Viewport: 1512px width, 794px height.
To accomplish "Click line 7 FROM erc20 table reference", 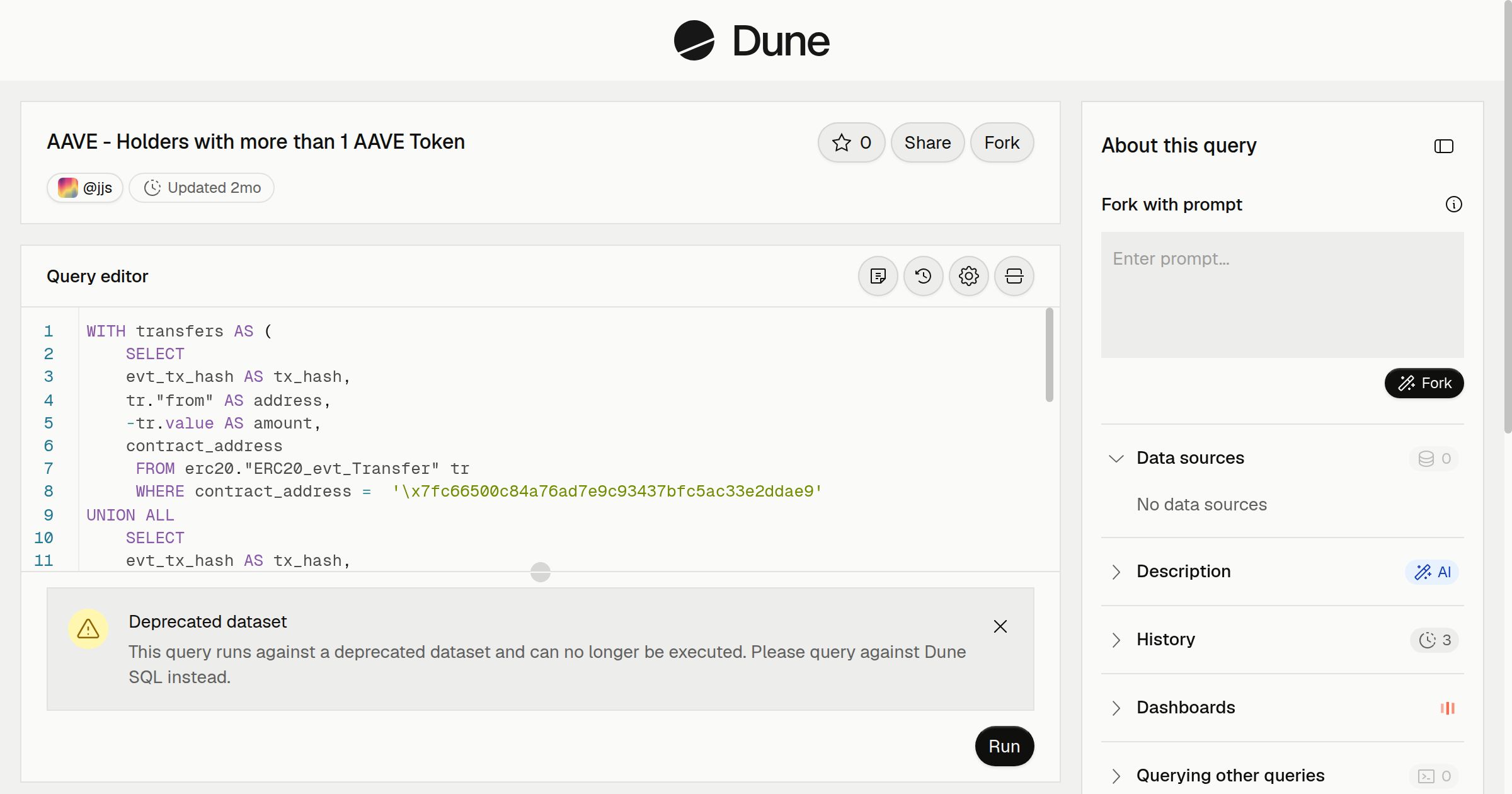I will 302,469.
